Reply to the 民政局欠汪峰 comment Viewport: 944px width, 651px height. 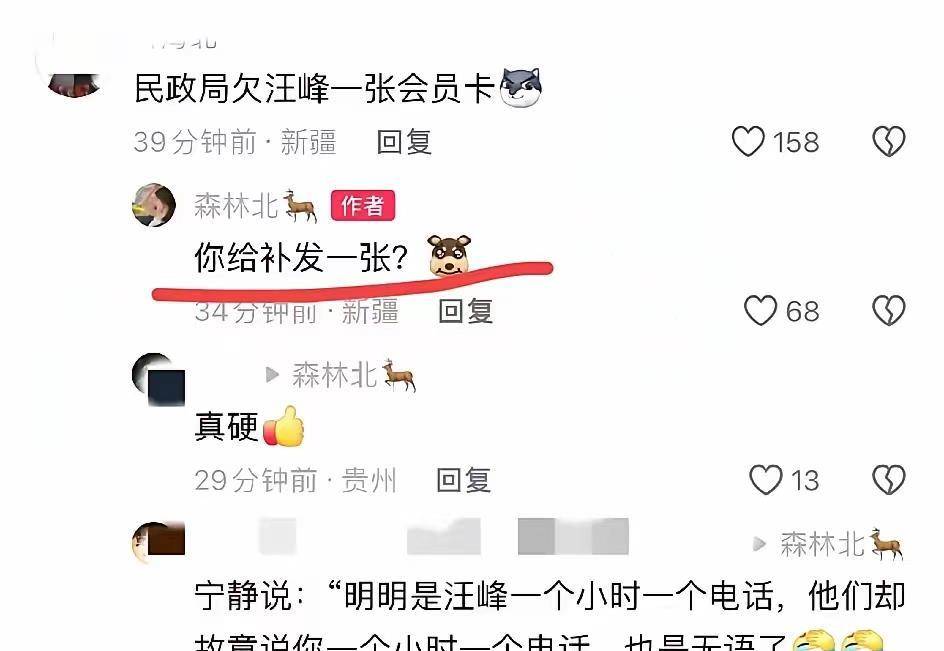point(404,142)
